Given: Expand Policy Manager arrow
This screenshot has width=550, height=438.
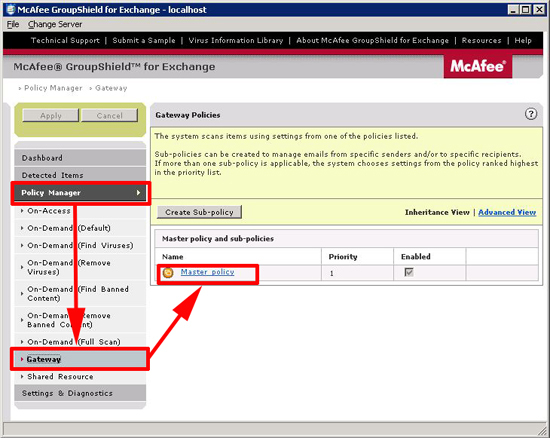Looking at the screenshot, I should pyautogui.click(x=139, y=193).
